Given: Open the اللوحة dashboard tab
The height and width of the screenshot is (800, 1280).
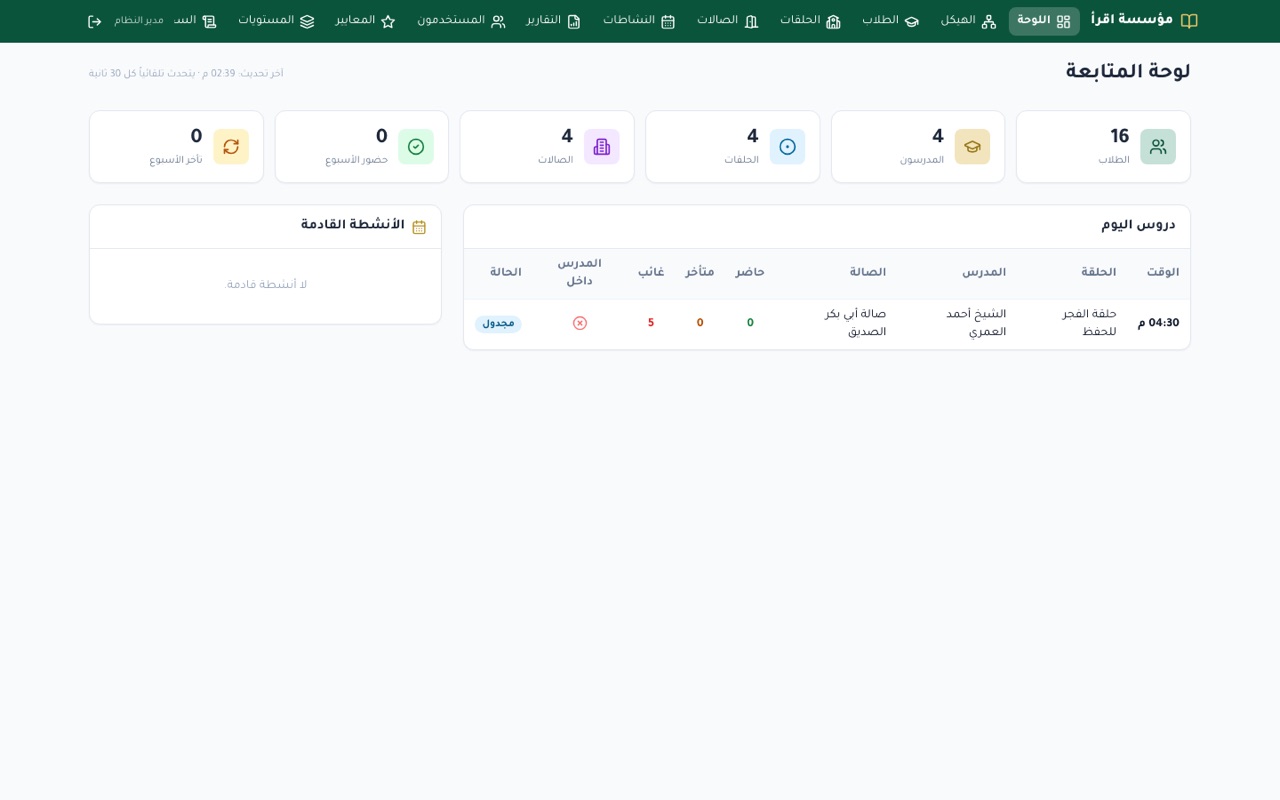Looking at the screenshot, I should (1044, 21).
